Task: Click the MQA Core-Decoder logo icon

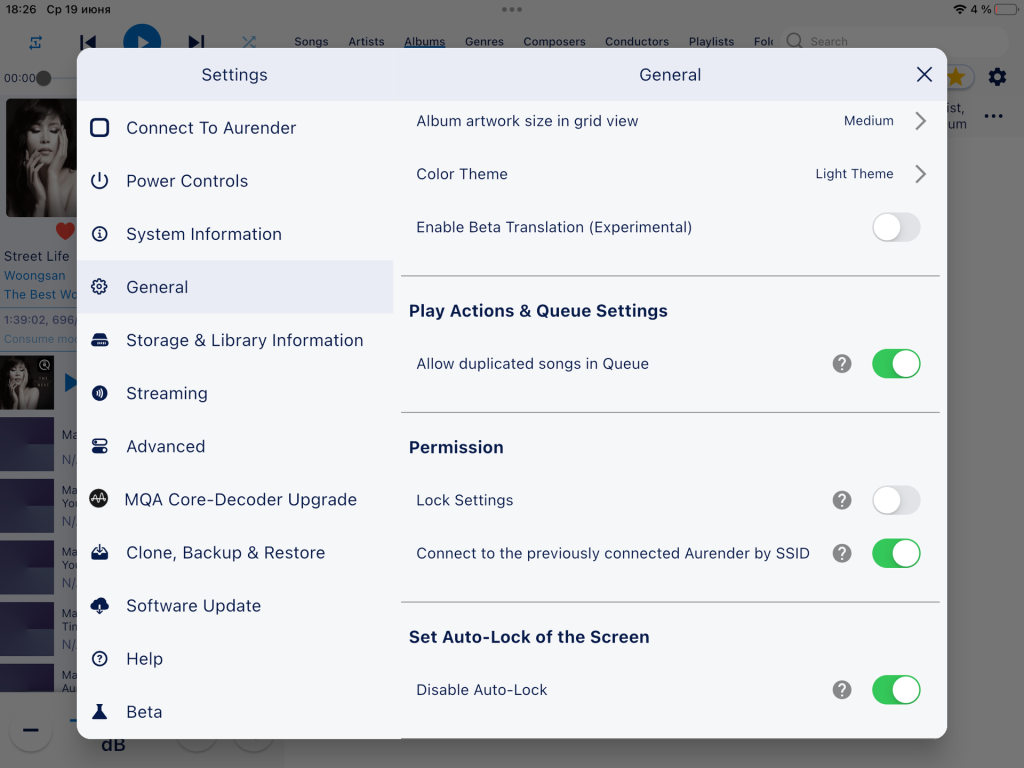Action: tap(99, 499)
